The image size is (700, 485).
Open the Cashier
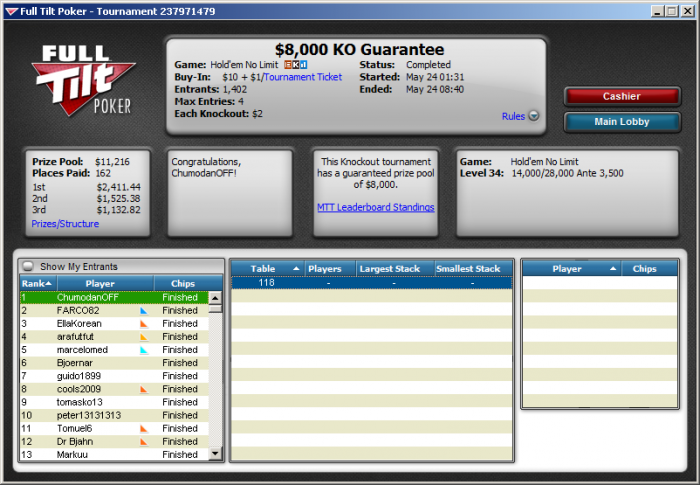pyautogui.click(x=622, y=96)
